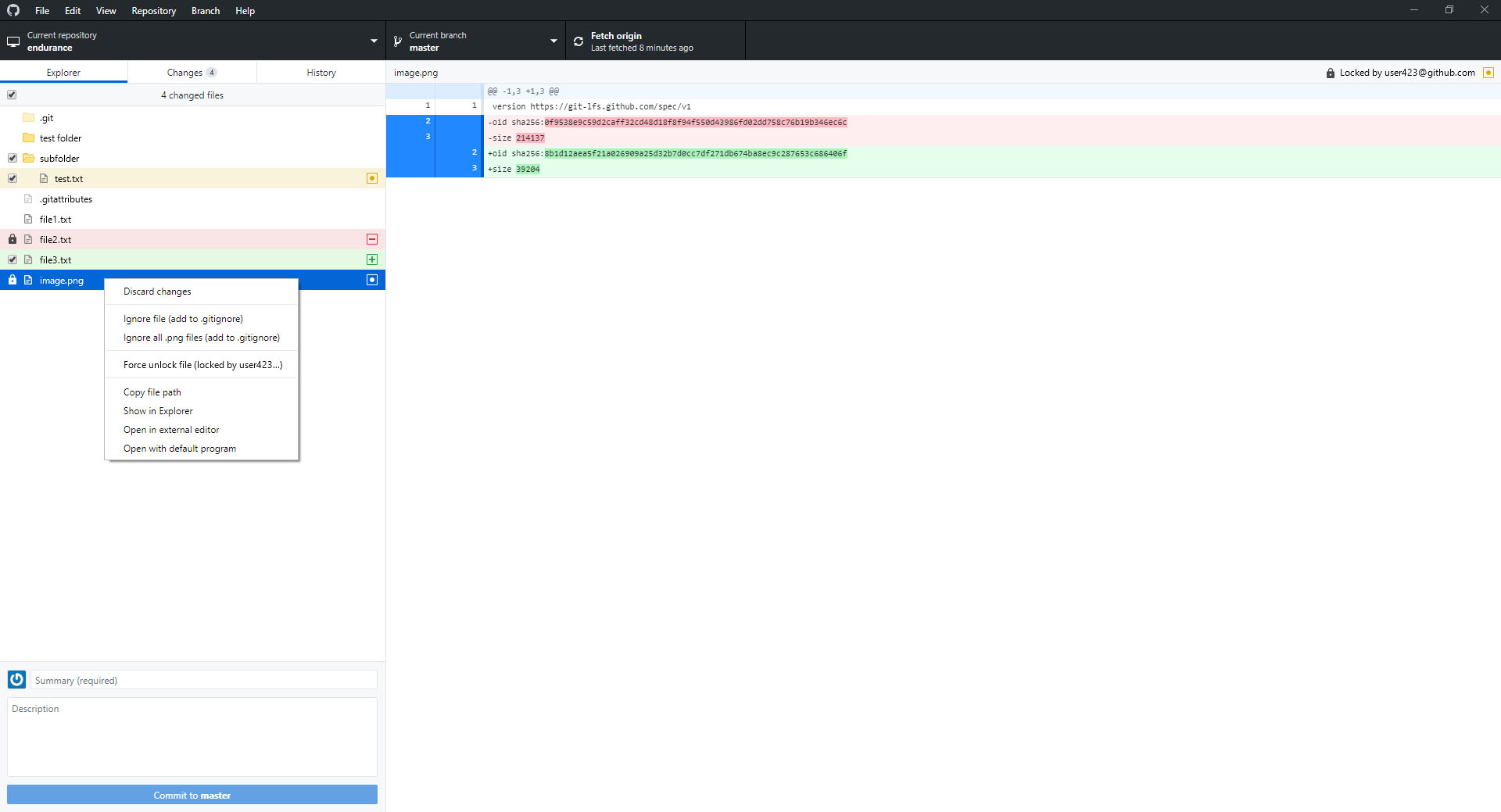Click the lock icon beside image.png

12,280
